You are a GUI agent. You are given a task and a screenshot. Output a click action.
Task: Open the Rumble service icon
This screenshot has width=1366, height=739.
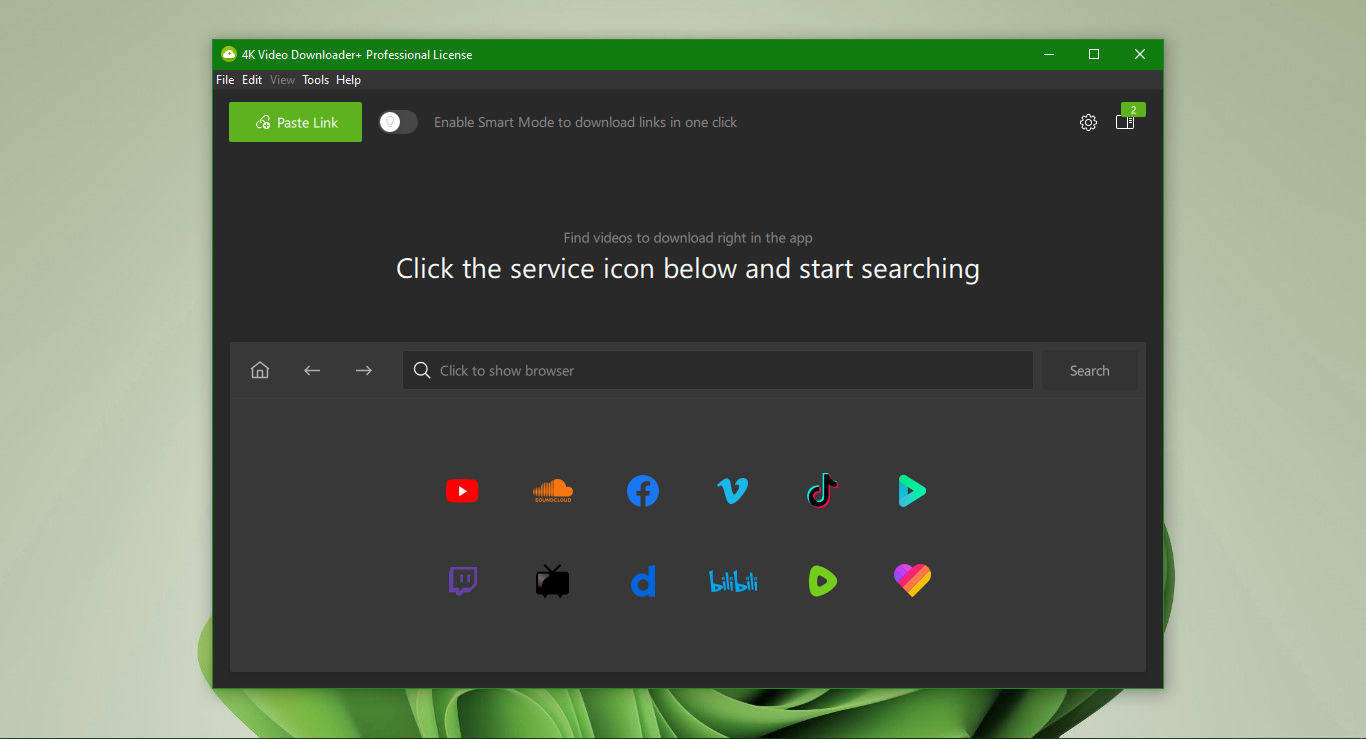pos(822,581)
